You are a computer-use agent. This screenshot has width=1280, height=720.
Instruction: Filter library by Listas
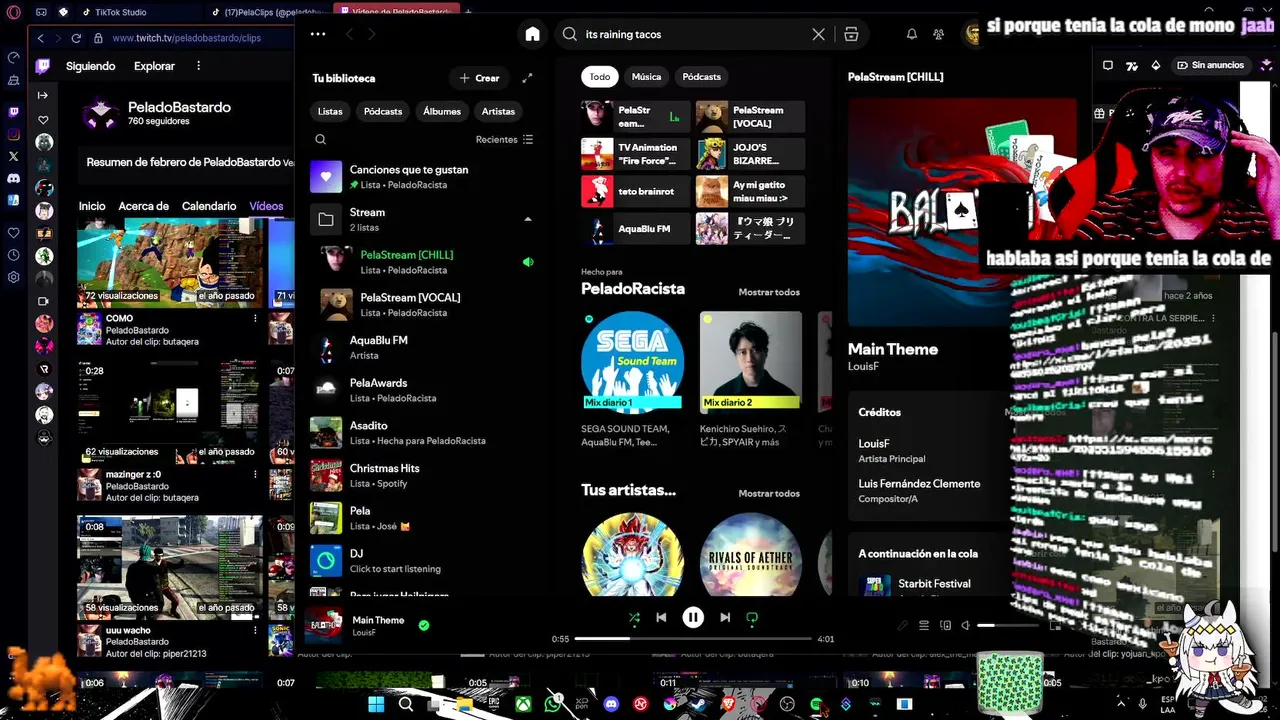pos(330,111)
